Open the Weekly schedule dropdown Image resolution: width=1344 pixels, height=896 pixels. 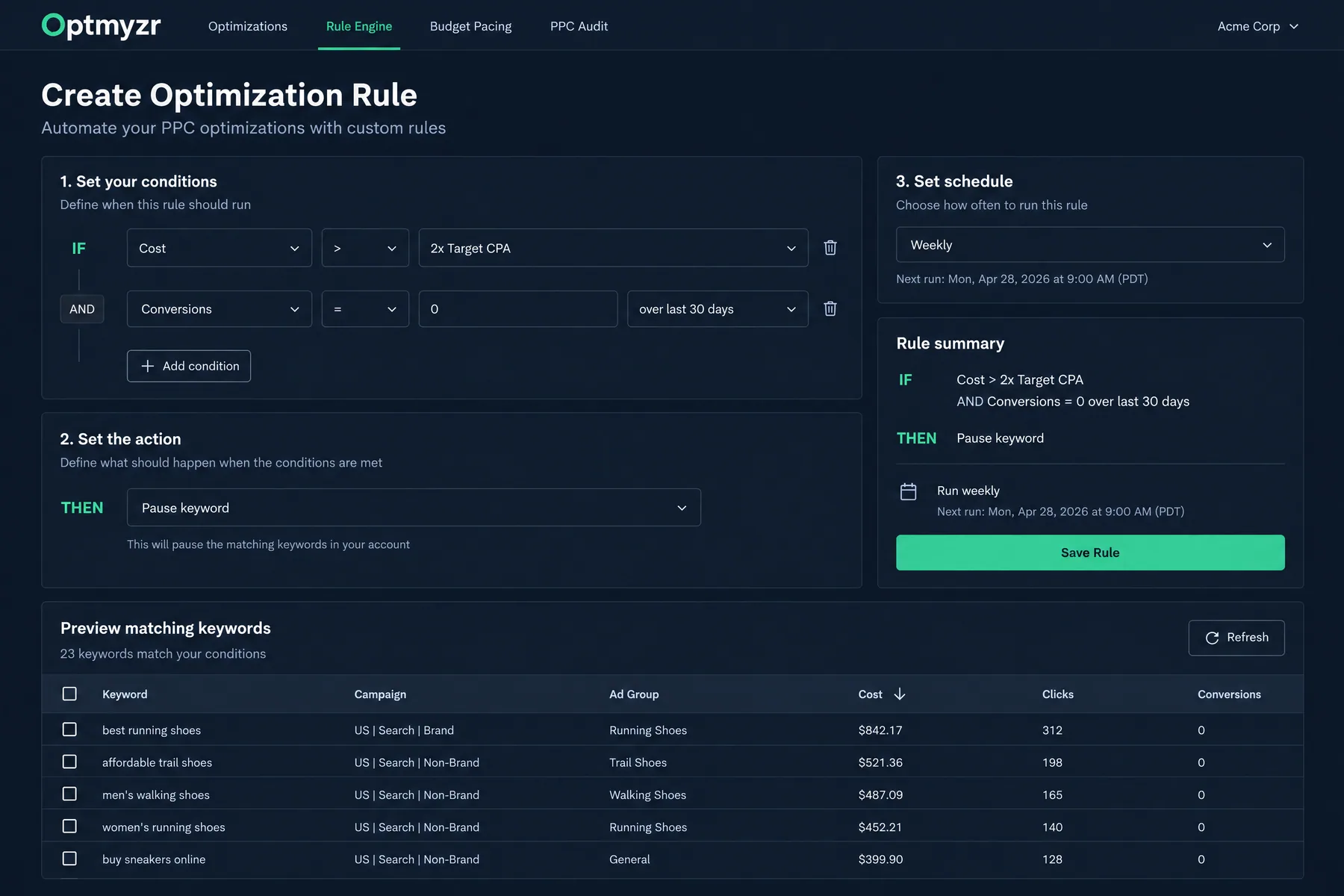[1090, 245]
